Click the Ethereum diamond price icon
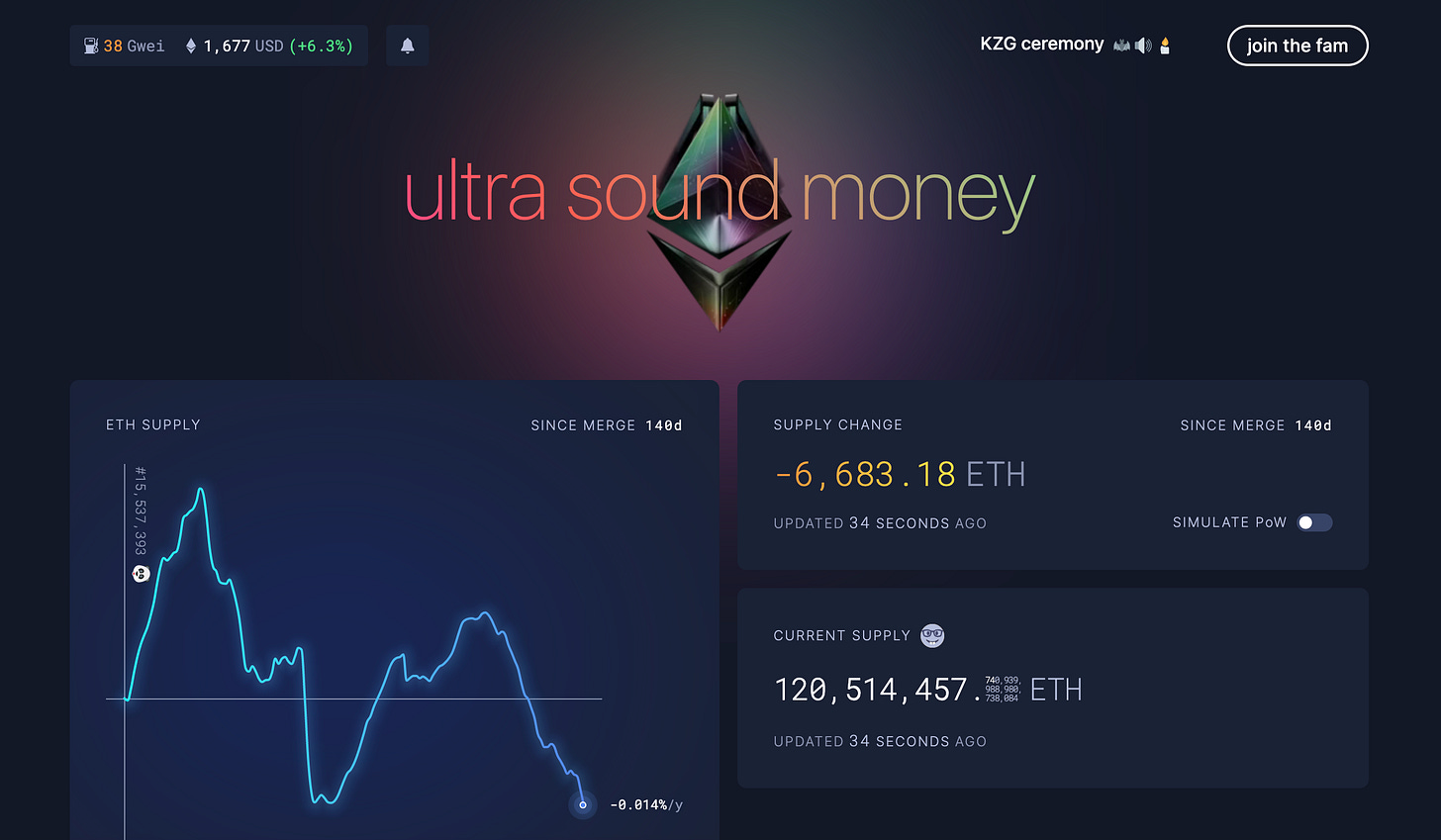Viewport: 1441px width, 840px height. (191, 46)
